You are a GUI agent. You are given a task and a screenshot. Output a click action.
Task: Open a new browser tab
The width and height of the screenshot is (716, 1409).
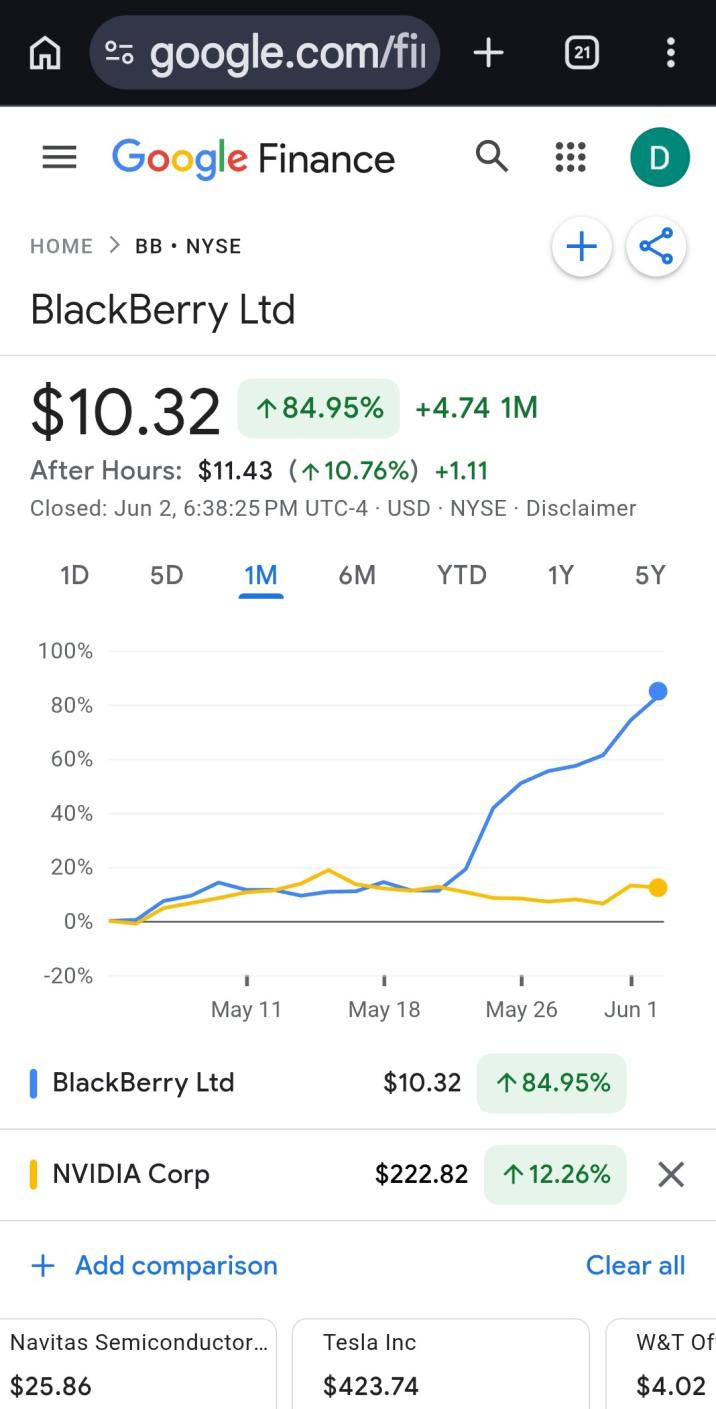coord(488,52)
